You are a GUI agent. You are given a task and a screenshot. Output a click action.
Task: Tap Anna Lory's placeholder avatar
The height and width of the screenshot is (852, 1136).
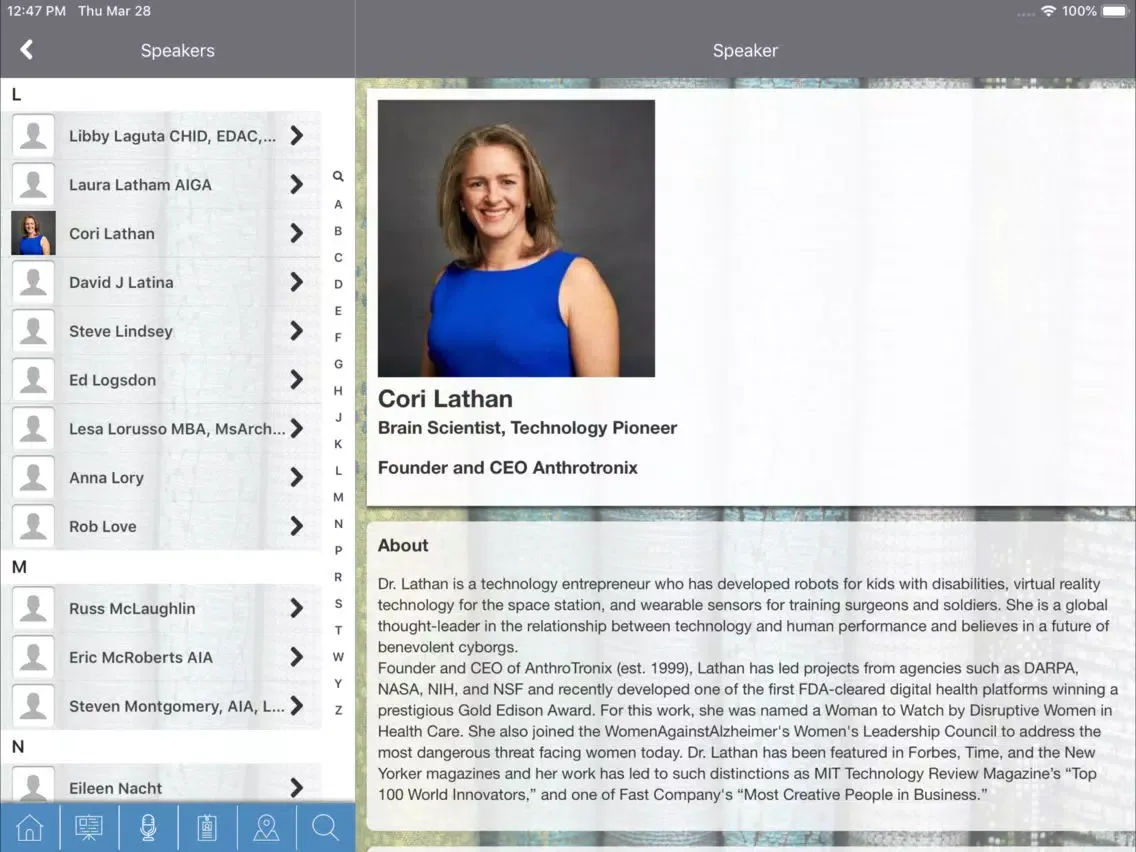pos(33,477)
